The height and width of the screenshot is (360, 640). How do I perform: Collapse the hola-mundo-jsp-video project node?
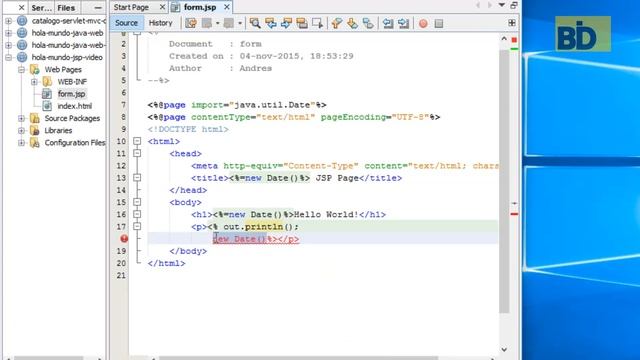pyautogui.click(x=8, y=58)
